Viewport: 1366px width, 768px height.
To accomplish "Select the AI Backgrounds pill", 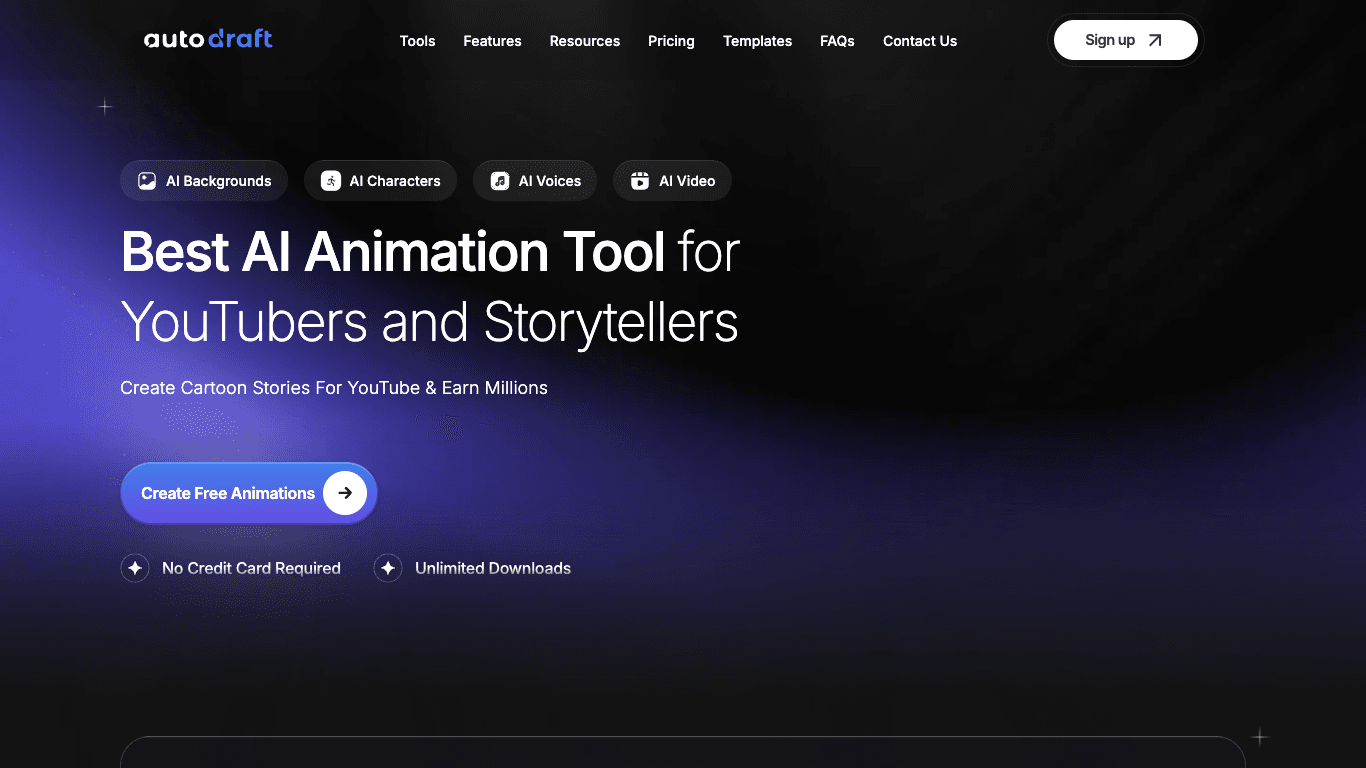I will (204, 181).
